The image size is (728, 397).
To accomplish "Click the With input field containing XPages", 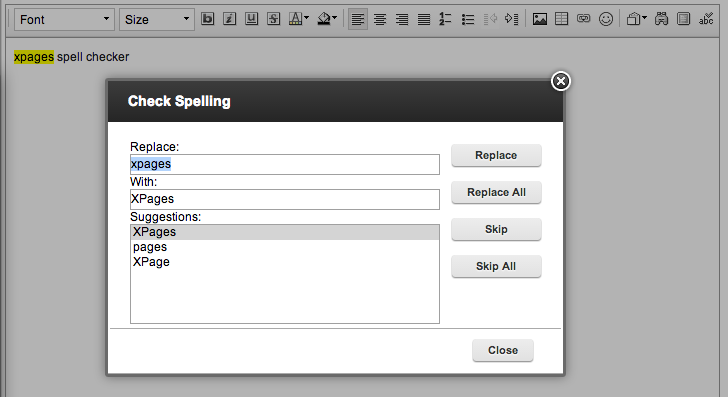I will coord(285,199).
